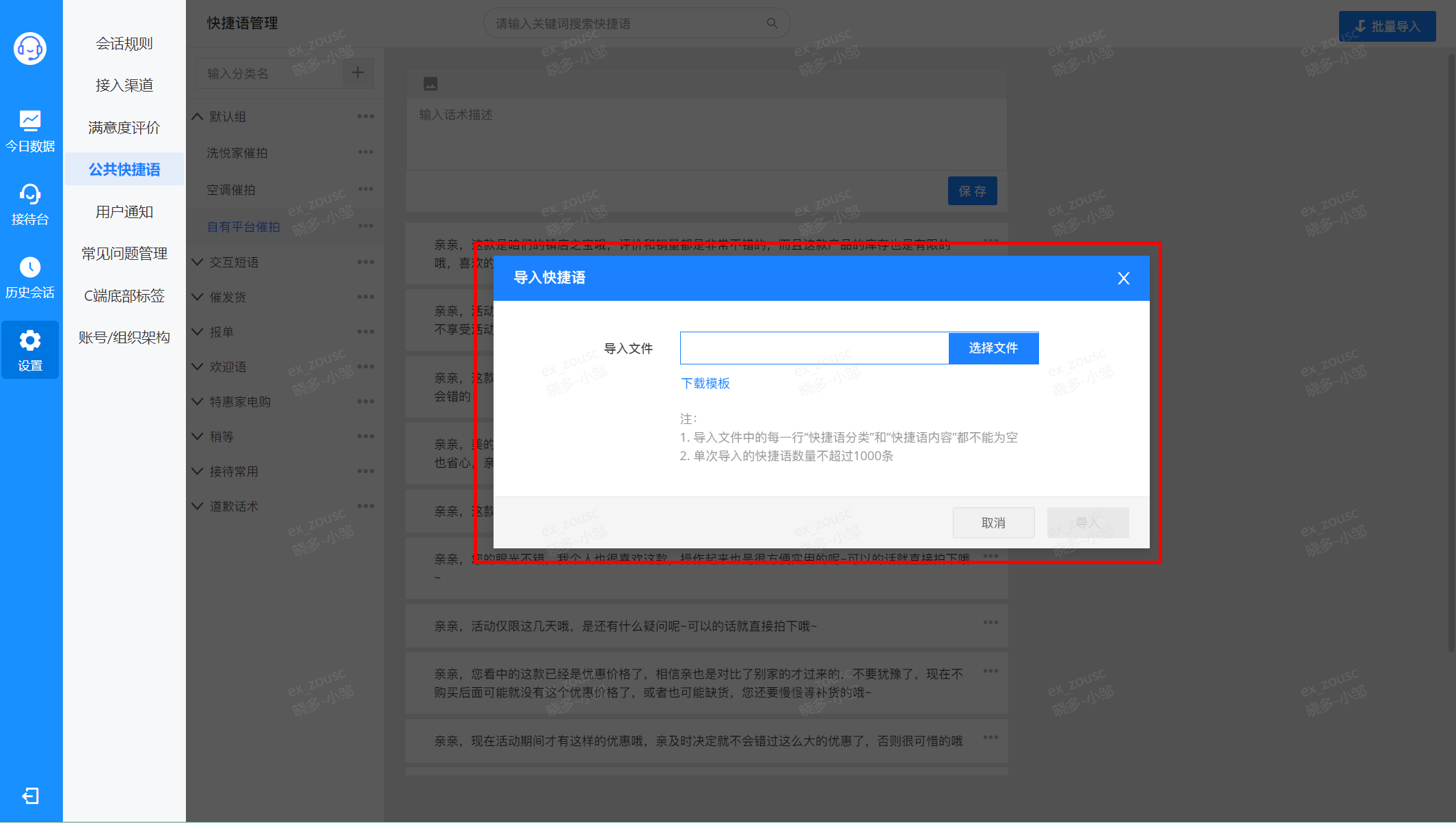This screenshot has width=1456, height=828.
Task: Click 取消 in import dialog
Action: coord(993,523)
